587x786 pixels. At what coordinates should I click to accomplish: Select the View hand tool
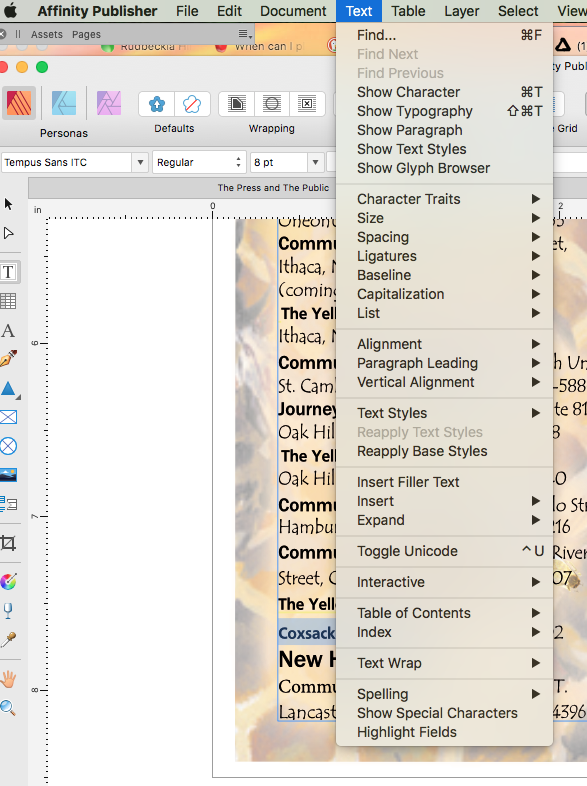pos(9,679)
